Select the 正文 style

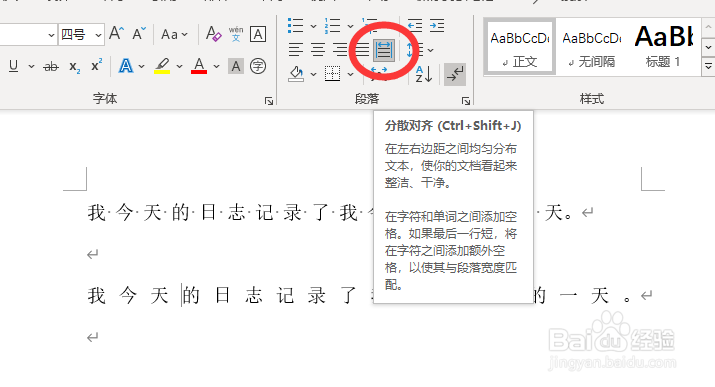519,47
